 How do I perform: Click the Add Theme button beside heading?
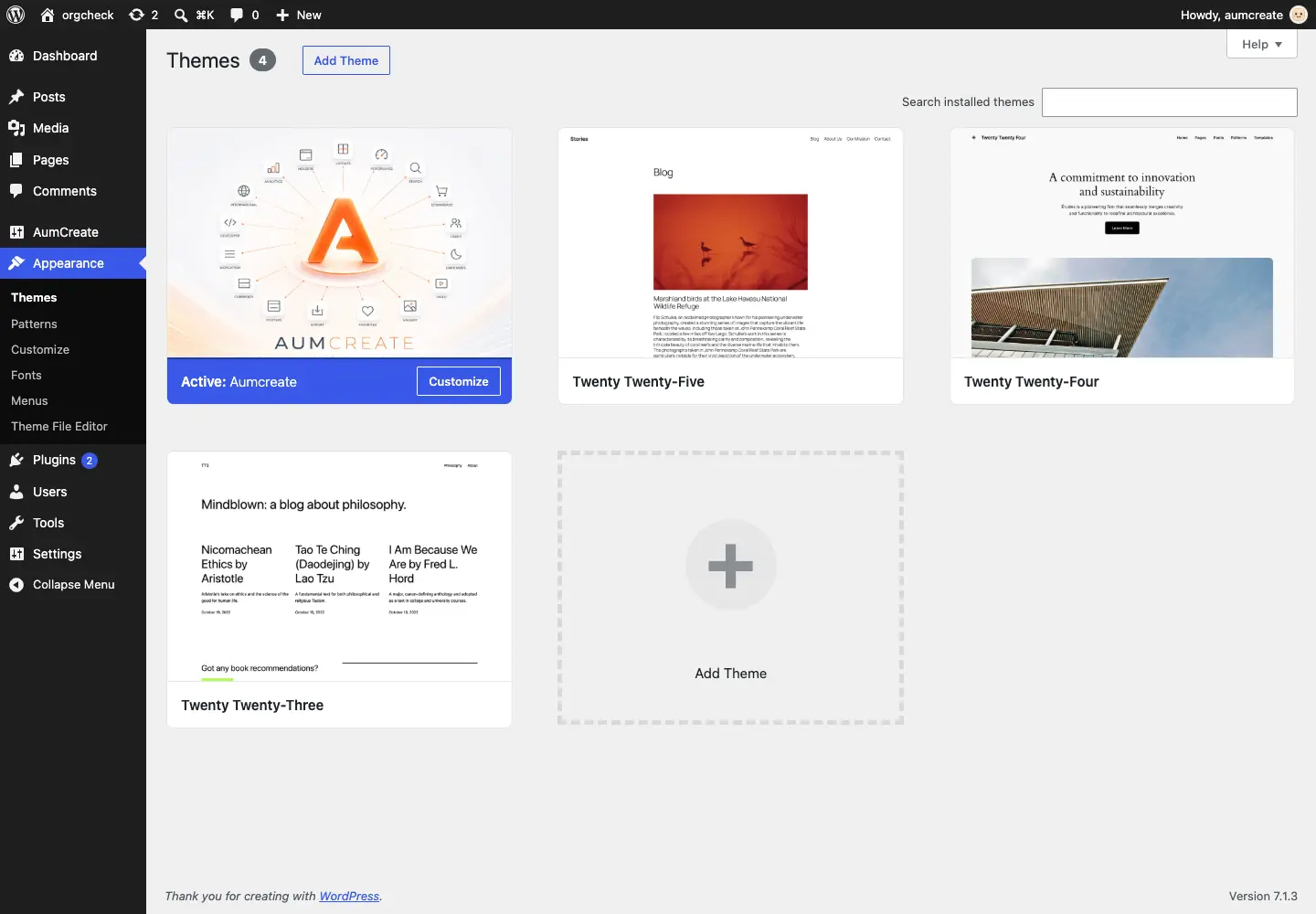pos(346,60)
